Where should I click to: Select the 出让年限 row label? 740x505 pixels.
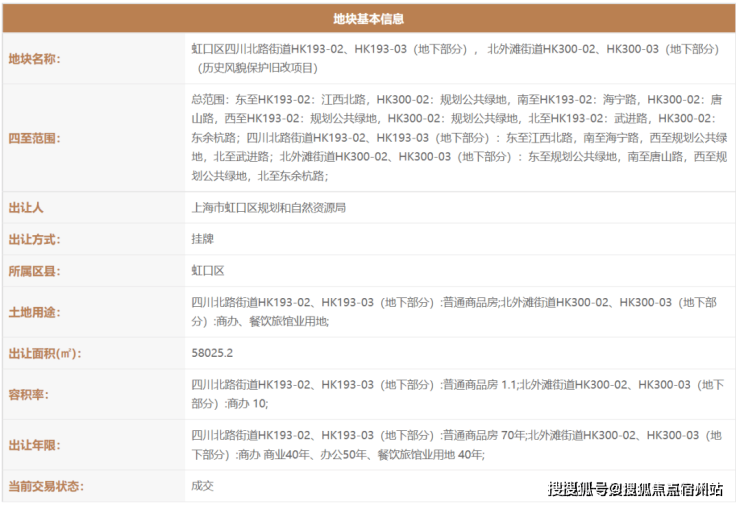(35, 444)
